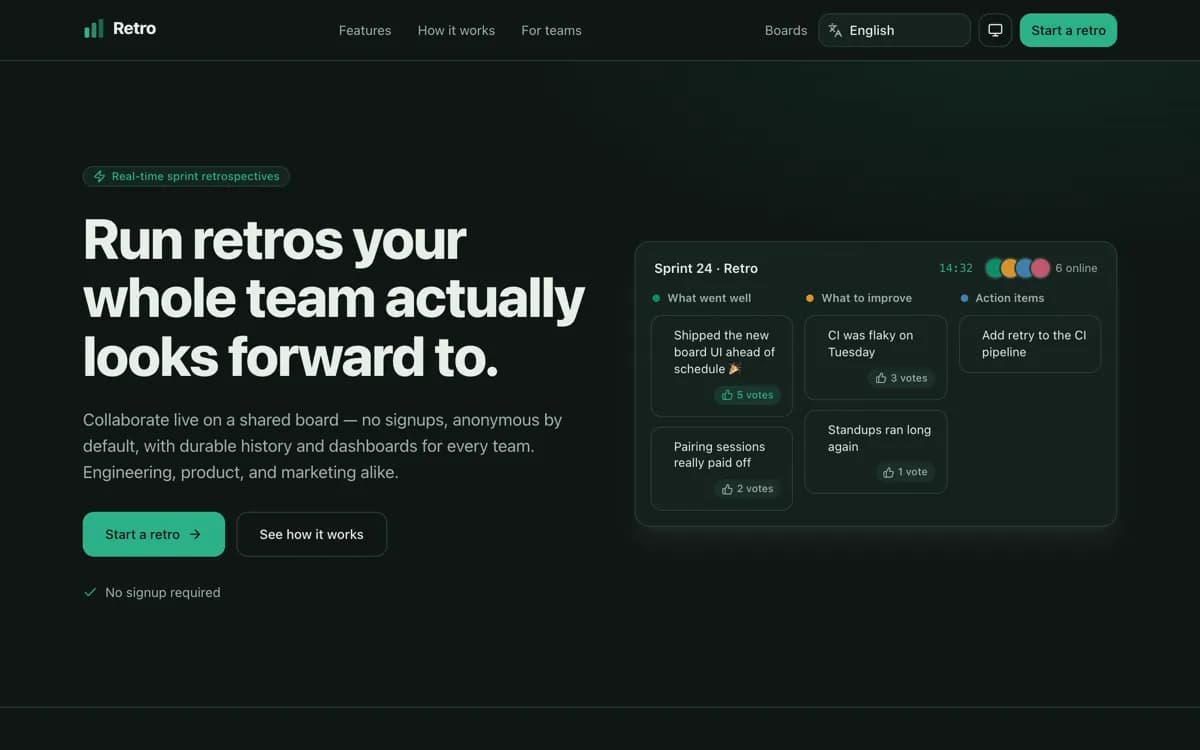Click the 14:32 timer on the board
The image size is (1200, 750).
click(x=956, y=268)
